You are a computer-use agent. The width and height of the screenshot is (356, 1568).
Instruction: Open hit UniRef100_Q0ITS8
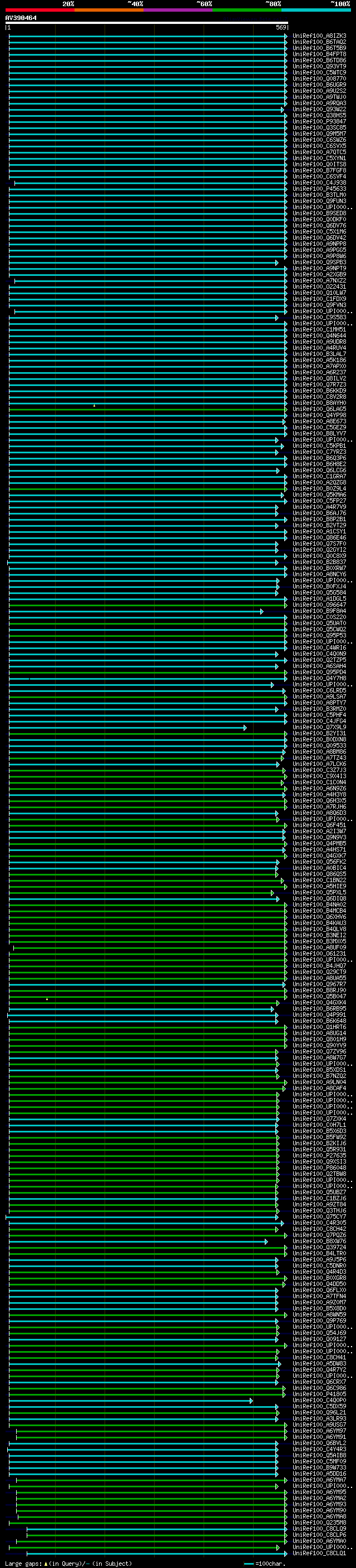click(x=319, y=164)
